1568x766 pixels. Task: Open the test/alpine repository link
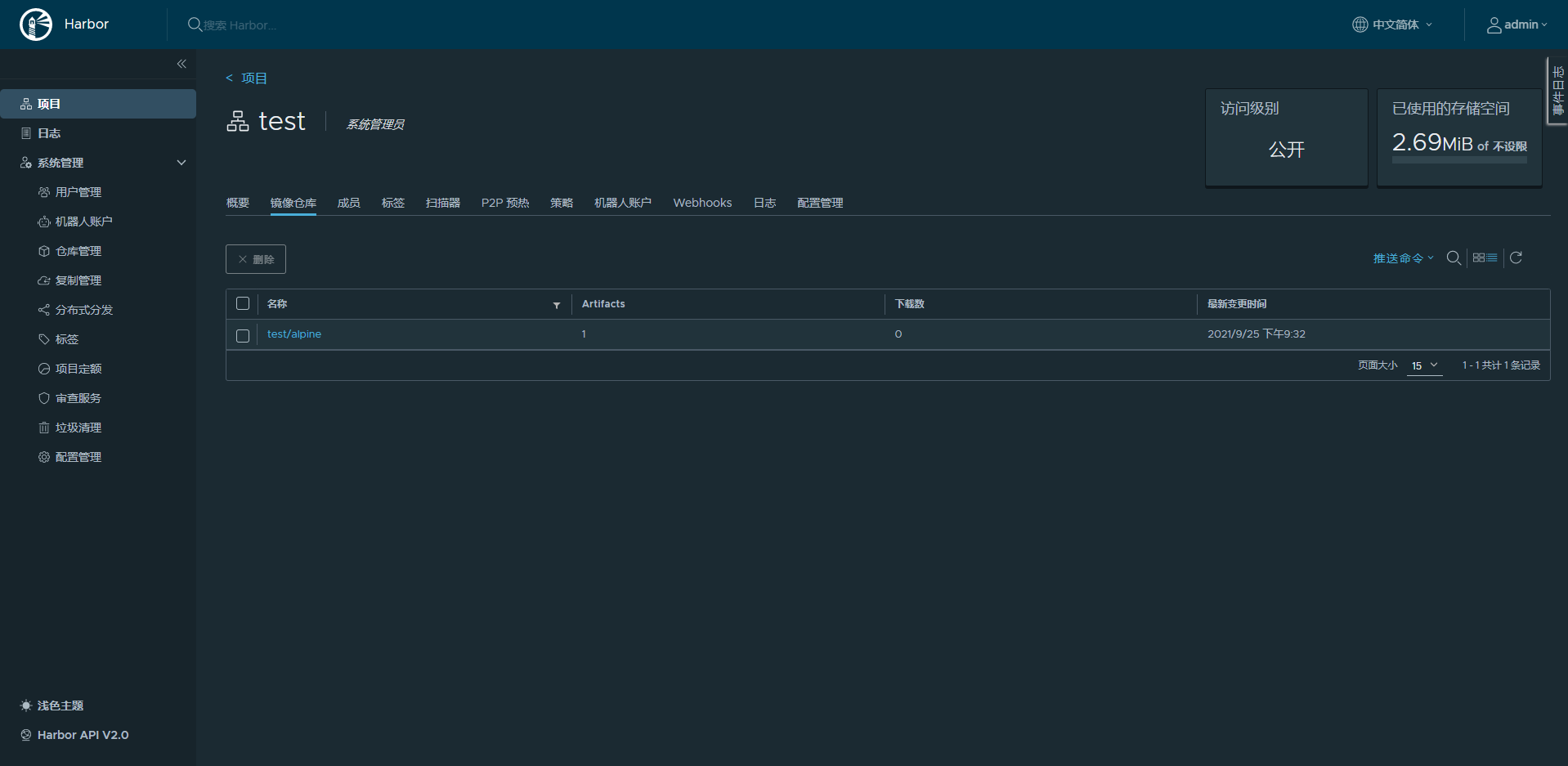[x=294, y=334]
